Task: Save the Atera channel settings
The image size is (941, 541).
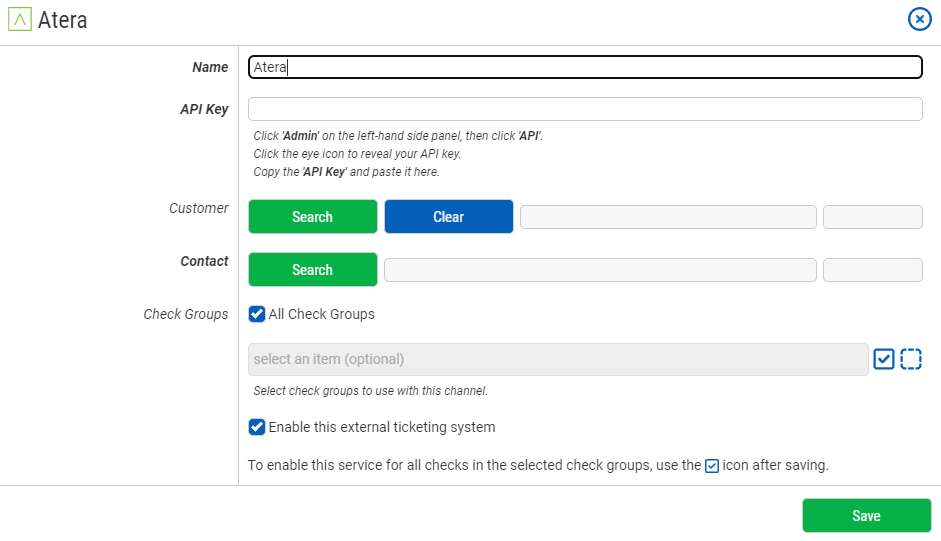Action: tap(867, 516)
